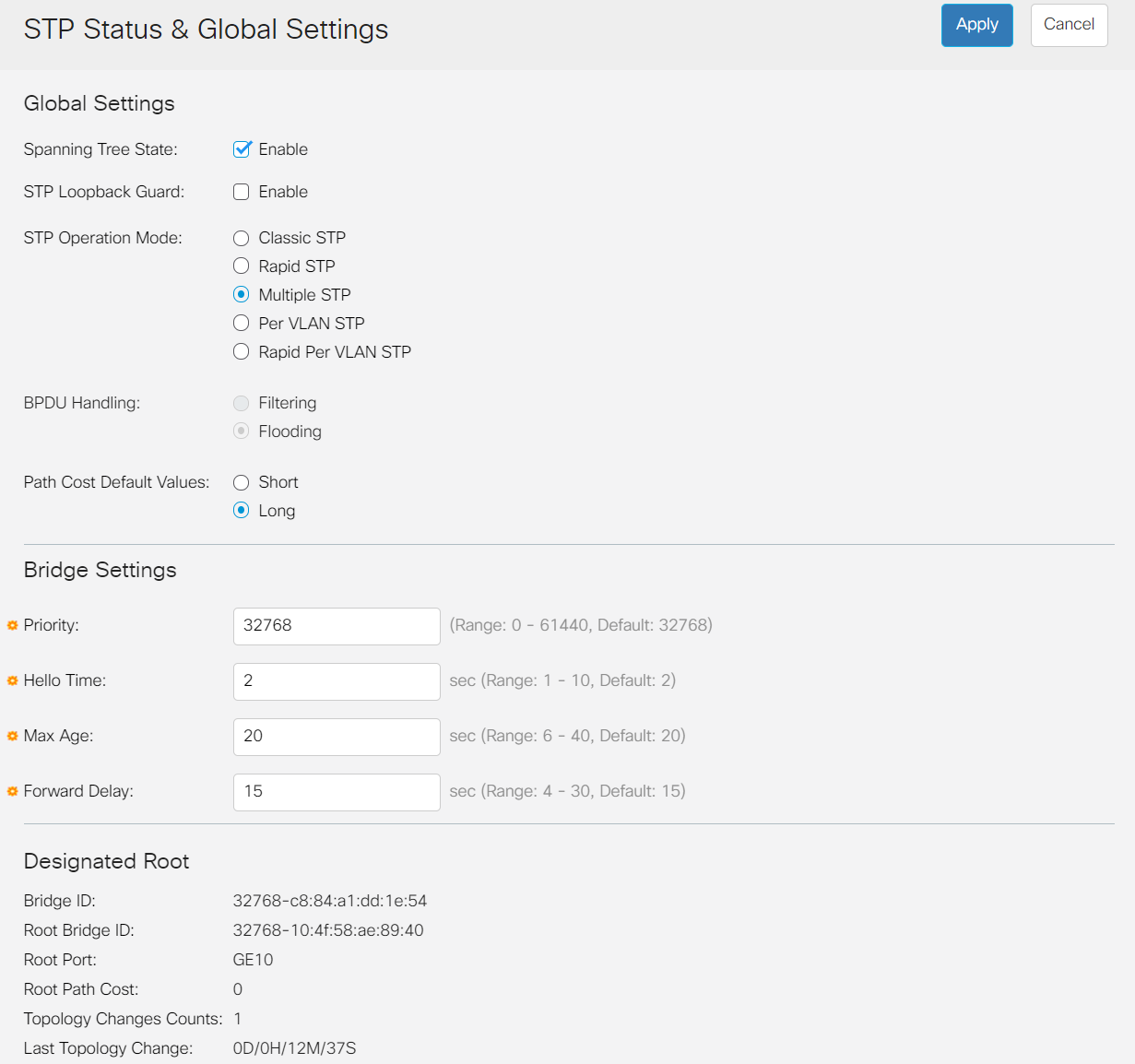The width and height of the screenshot is (1135, 1064).
Task: Focus the Max Age input field
Action: click(x=337, y=737)
